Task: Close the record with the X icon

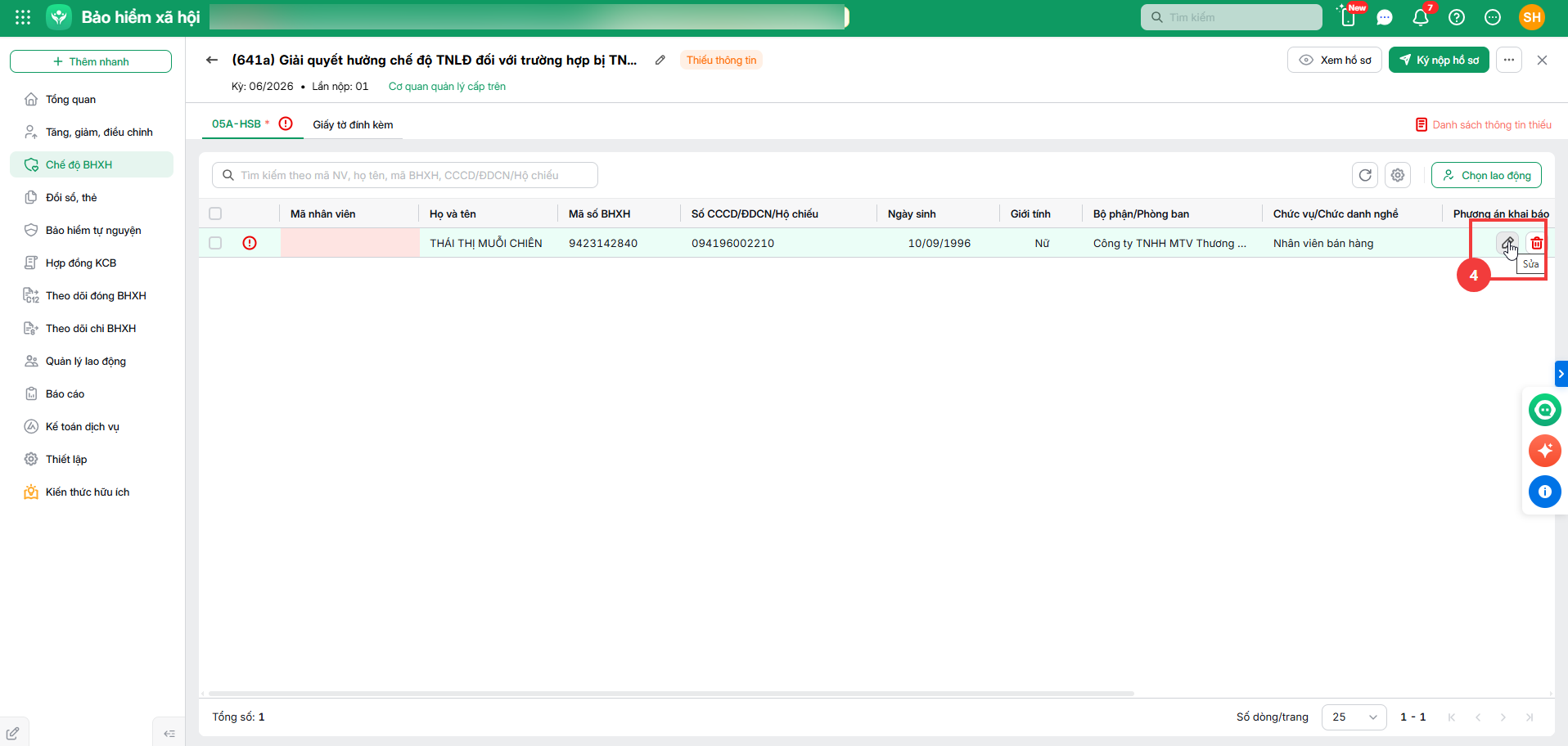Action: click(x=1542, y=60)
